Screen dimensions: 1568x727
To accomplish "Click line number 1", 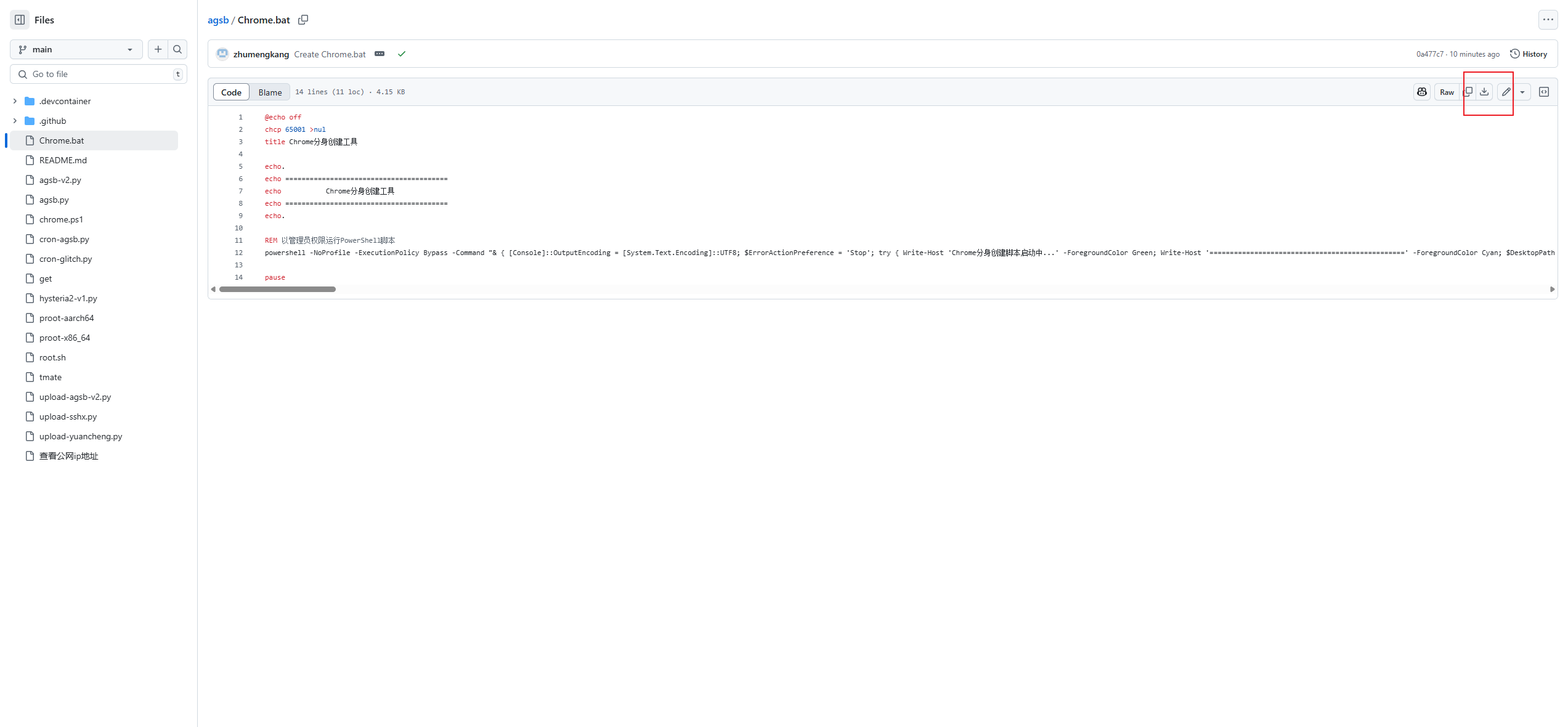I will pos(240,117).
